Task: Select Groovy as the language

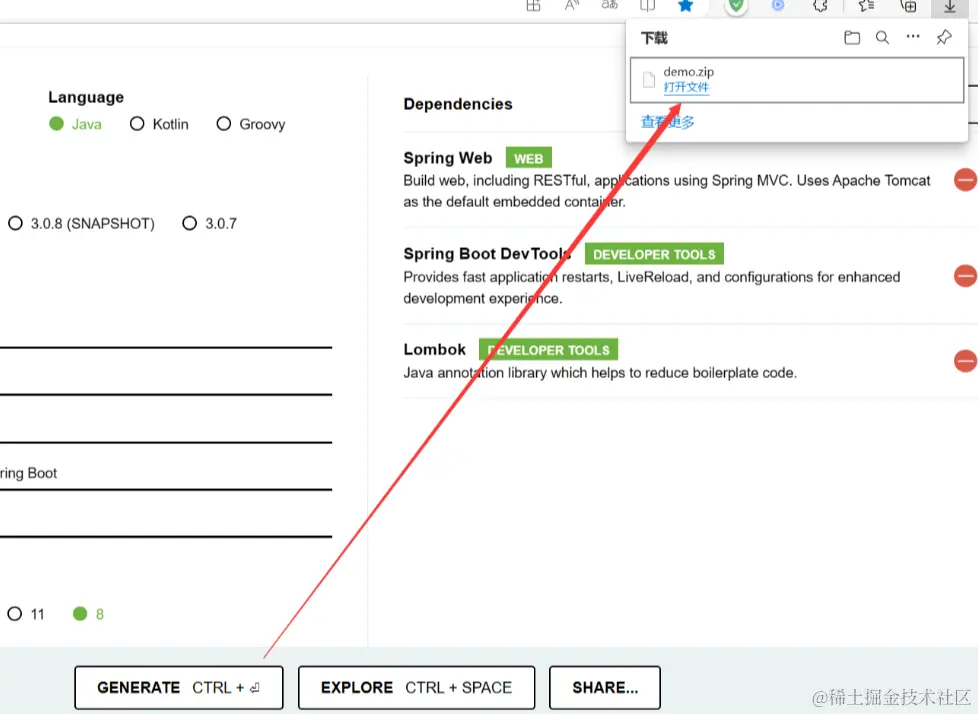Action: tap(251, 124)
